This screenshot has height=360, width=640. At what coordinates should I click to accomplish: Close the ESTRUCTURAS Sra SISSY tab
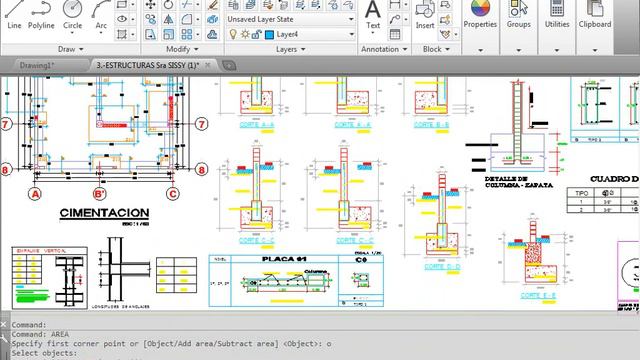[208, 65]
